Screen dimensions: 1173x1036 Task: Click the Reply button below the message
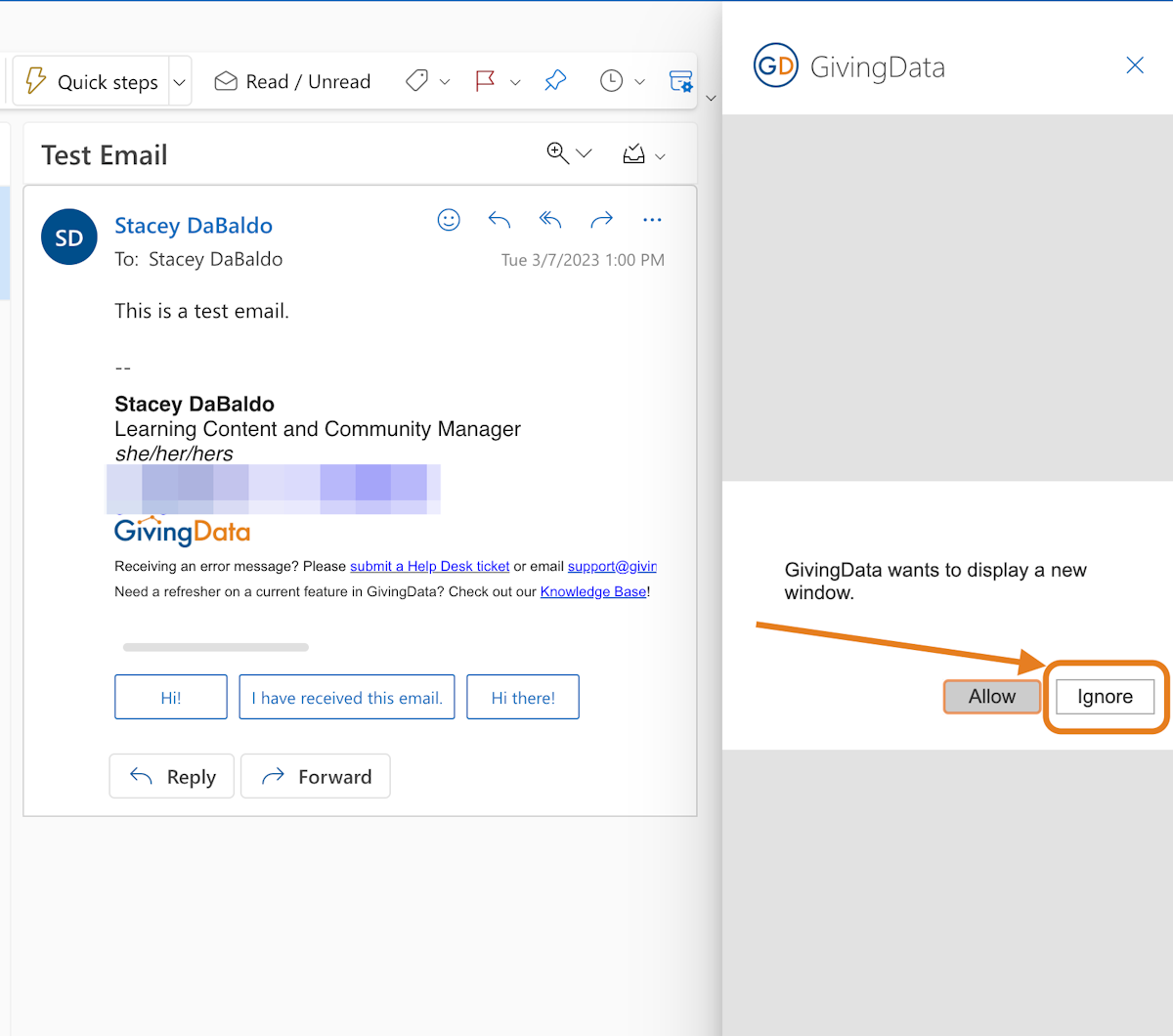pyautogui.click(x=172, y=776)
